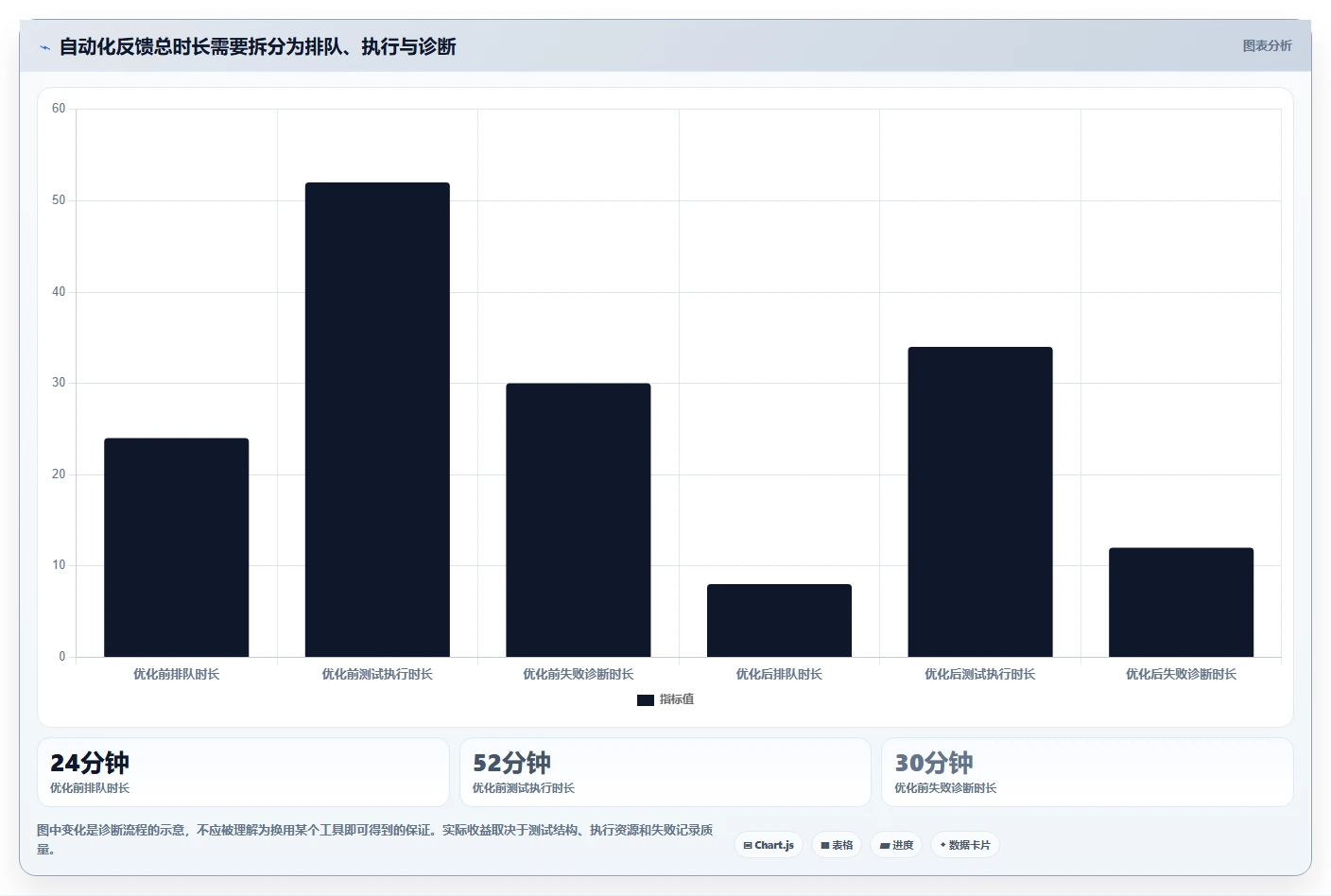Click the slide title 自动化反馈总时长需要拆分
The image size is (1331, 896).
[258, 46]
